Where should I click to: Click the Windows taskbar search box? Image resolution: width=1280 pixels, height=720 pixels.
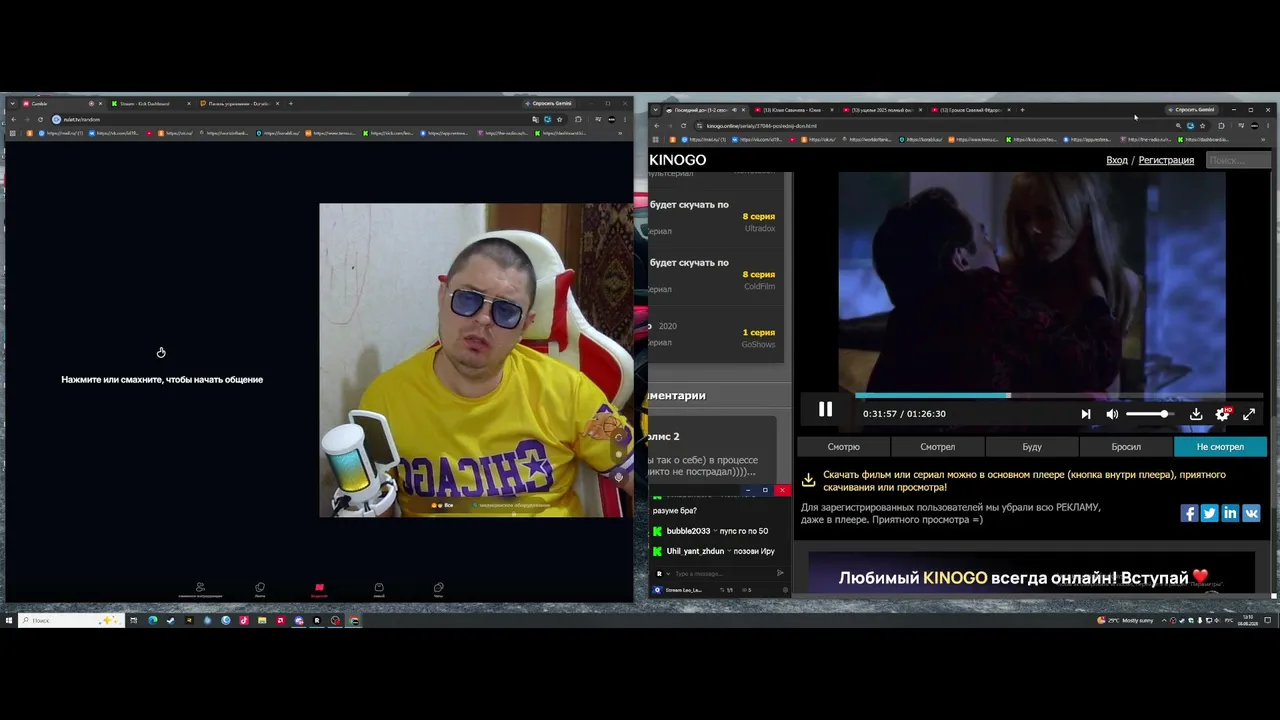click(x=70, y=620)
